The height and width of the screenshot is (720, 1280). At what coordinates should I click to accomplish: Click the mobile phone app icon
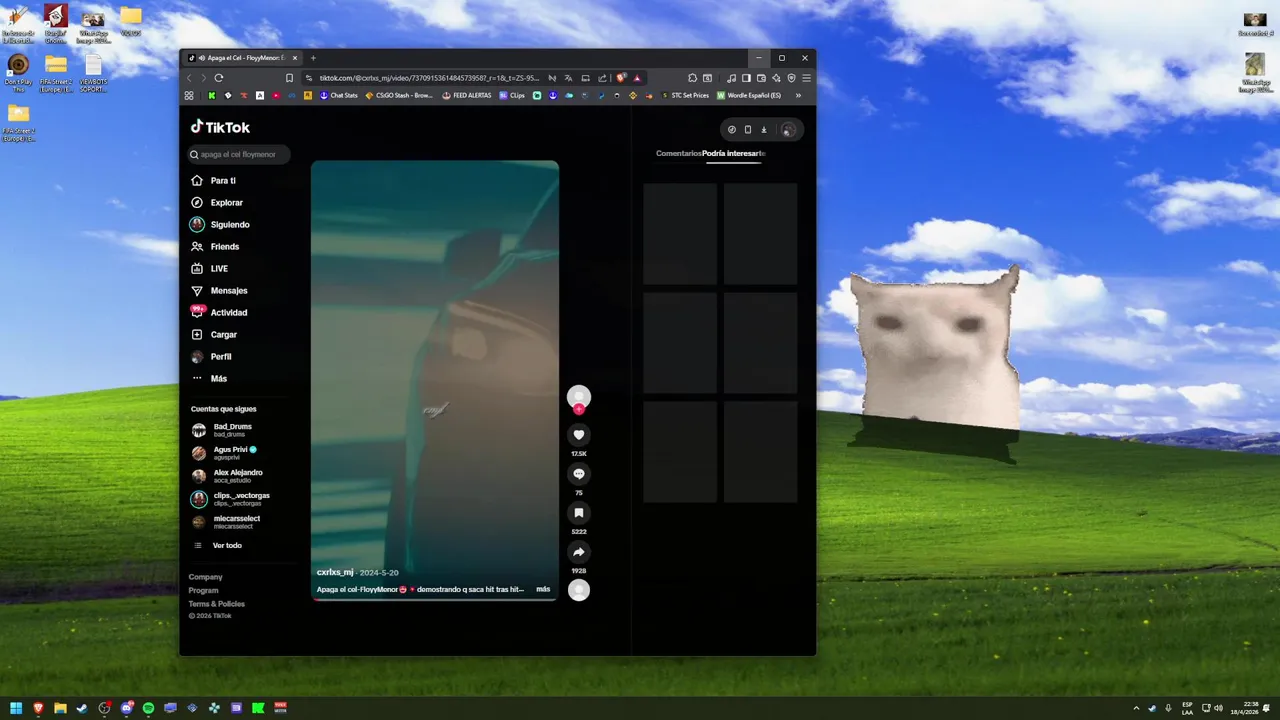click(x=747, y=129)
